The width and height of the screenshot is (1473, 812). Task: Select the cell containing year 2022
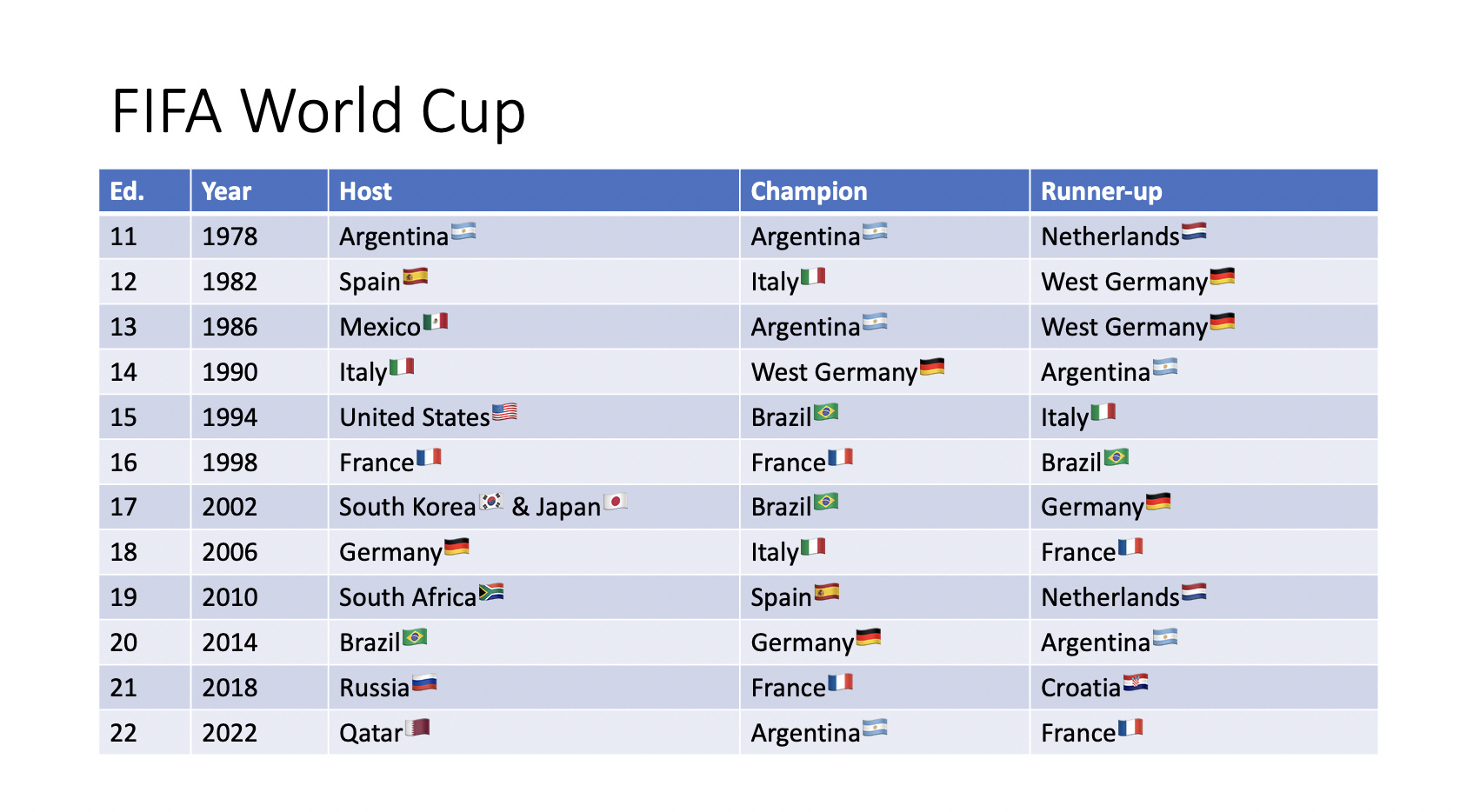(259, 732)
